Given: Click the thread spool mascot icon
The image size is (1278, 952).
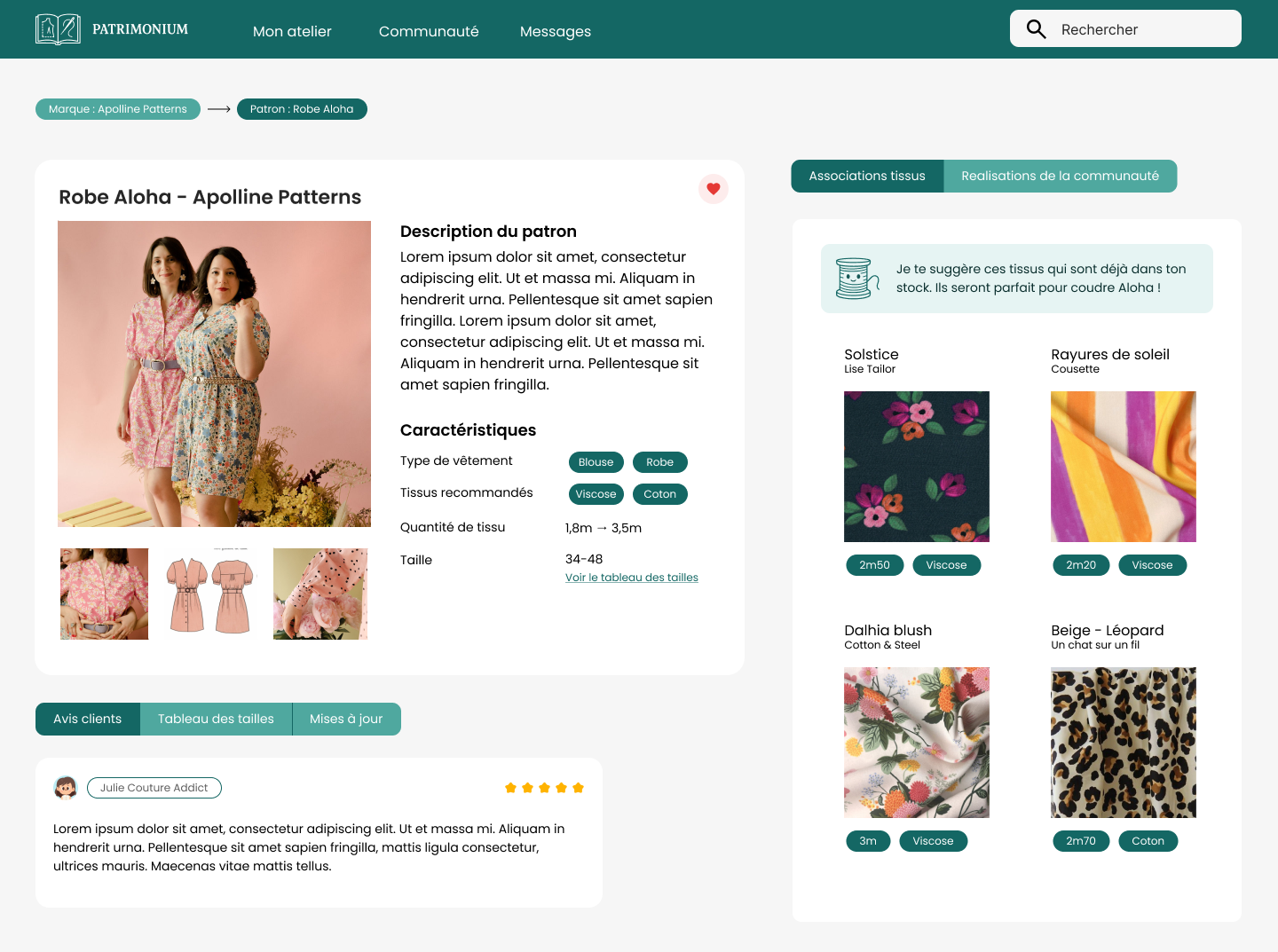Looking at the screenshot, I should pos(856,279).
